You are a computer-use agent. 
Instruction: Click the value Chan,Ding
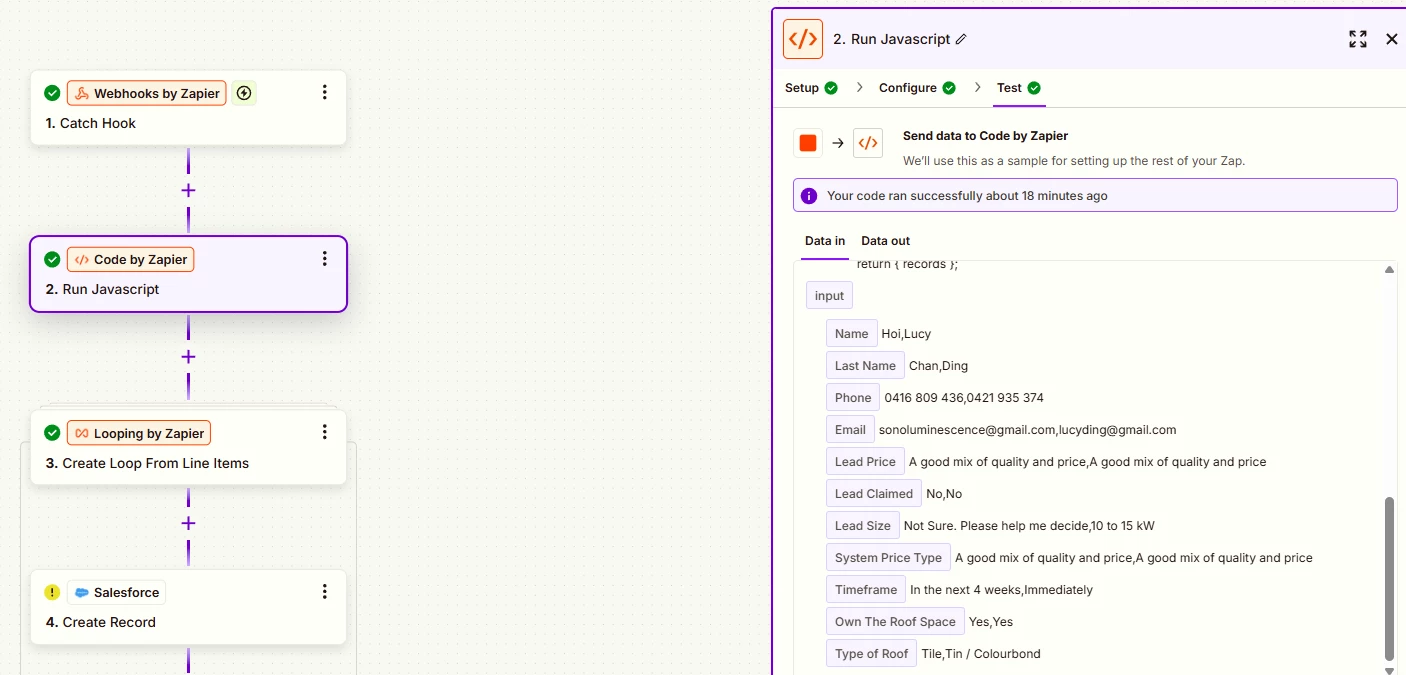[938, 366]
